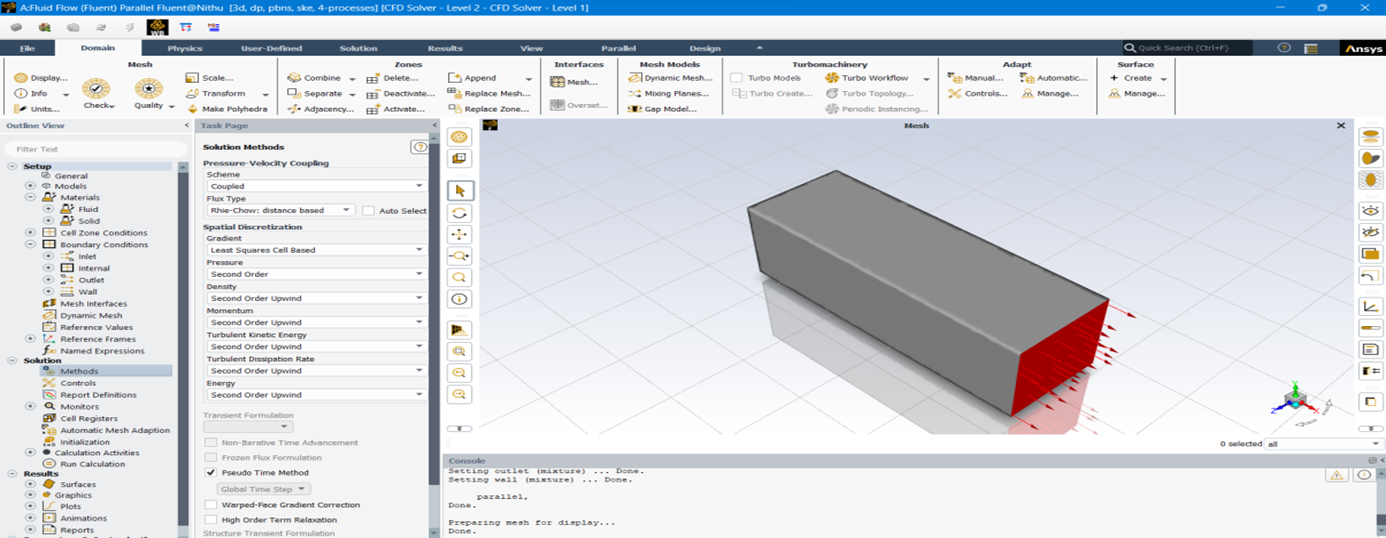Open the Global Time Step dropdown
The height and width of the screenshot is (538, 1386).
[264, 489]
